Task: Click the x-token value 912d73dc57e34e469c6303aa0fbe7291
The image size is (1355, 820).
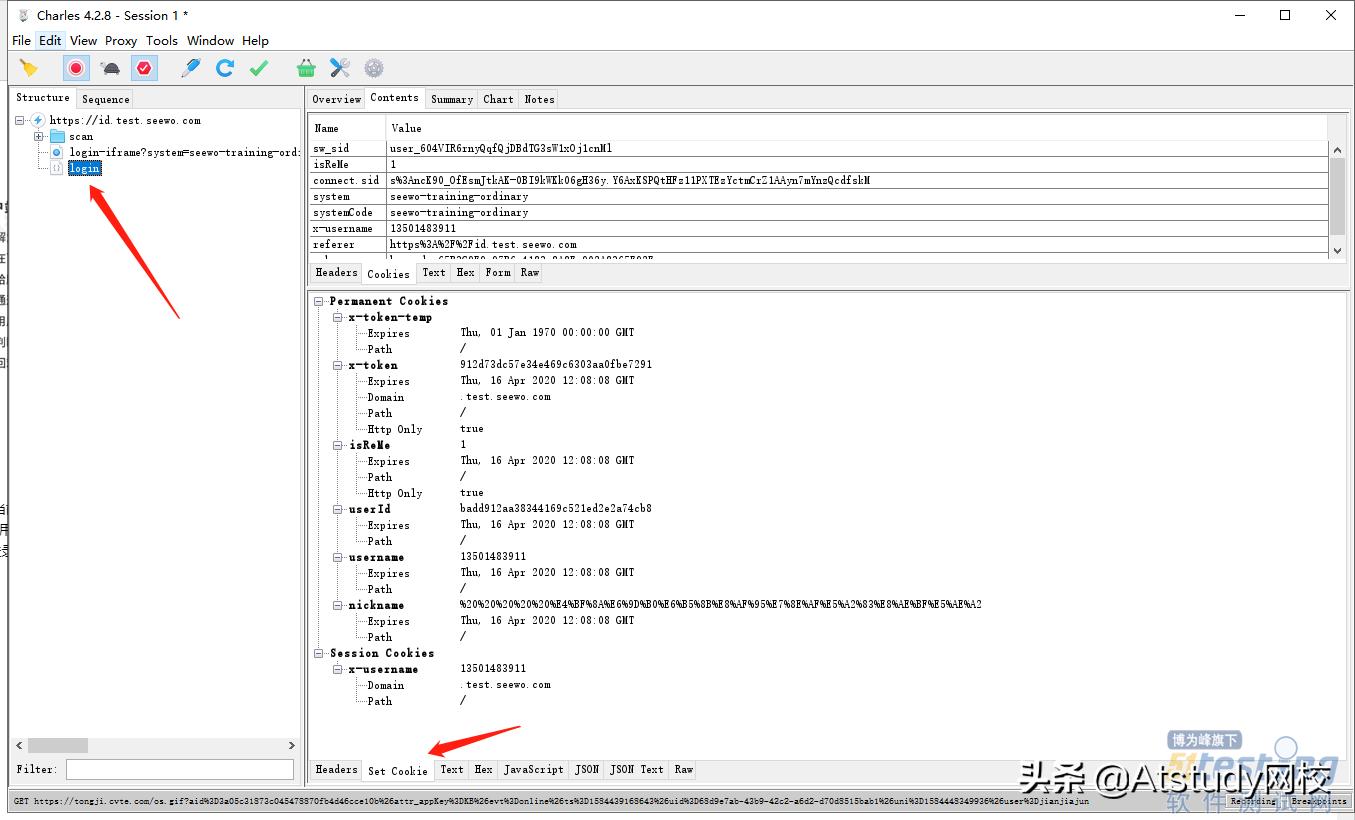Action: pos(556,365)
